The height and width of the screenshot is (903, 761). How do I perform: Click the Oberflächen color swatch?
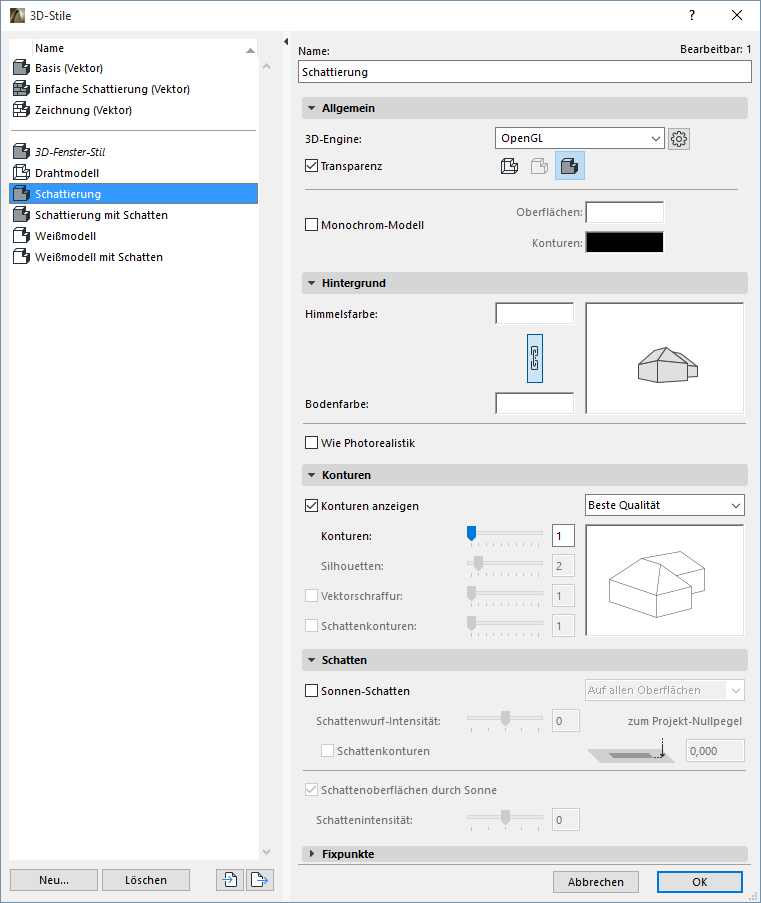[624, 212]
